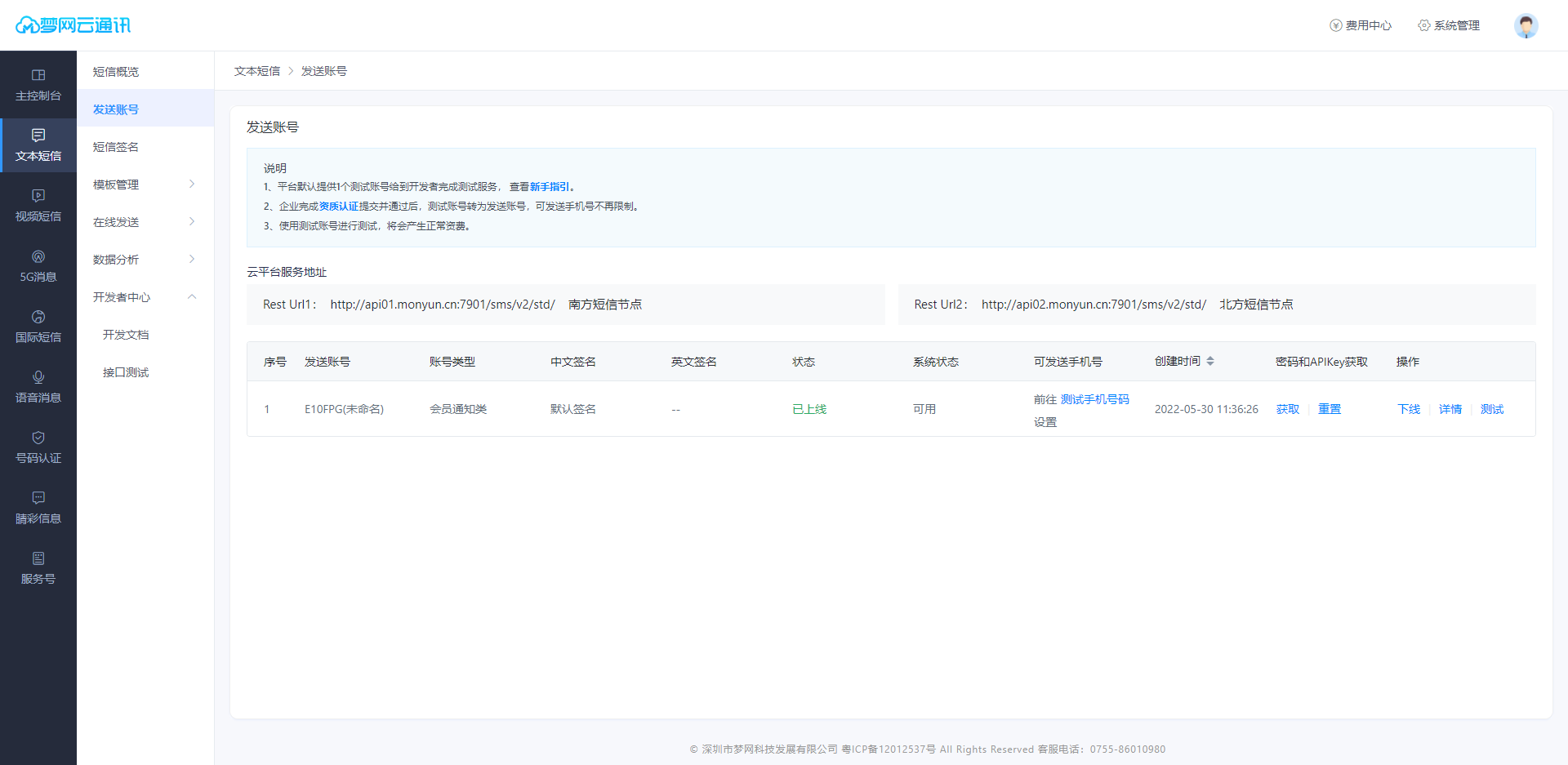Click the 梦网云通讯 logo
The height and width of the screenshot is (765, 1568).
point(73,25)
